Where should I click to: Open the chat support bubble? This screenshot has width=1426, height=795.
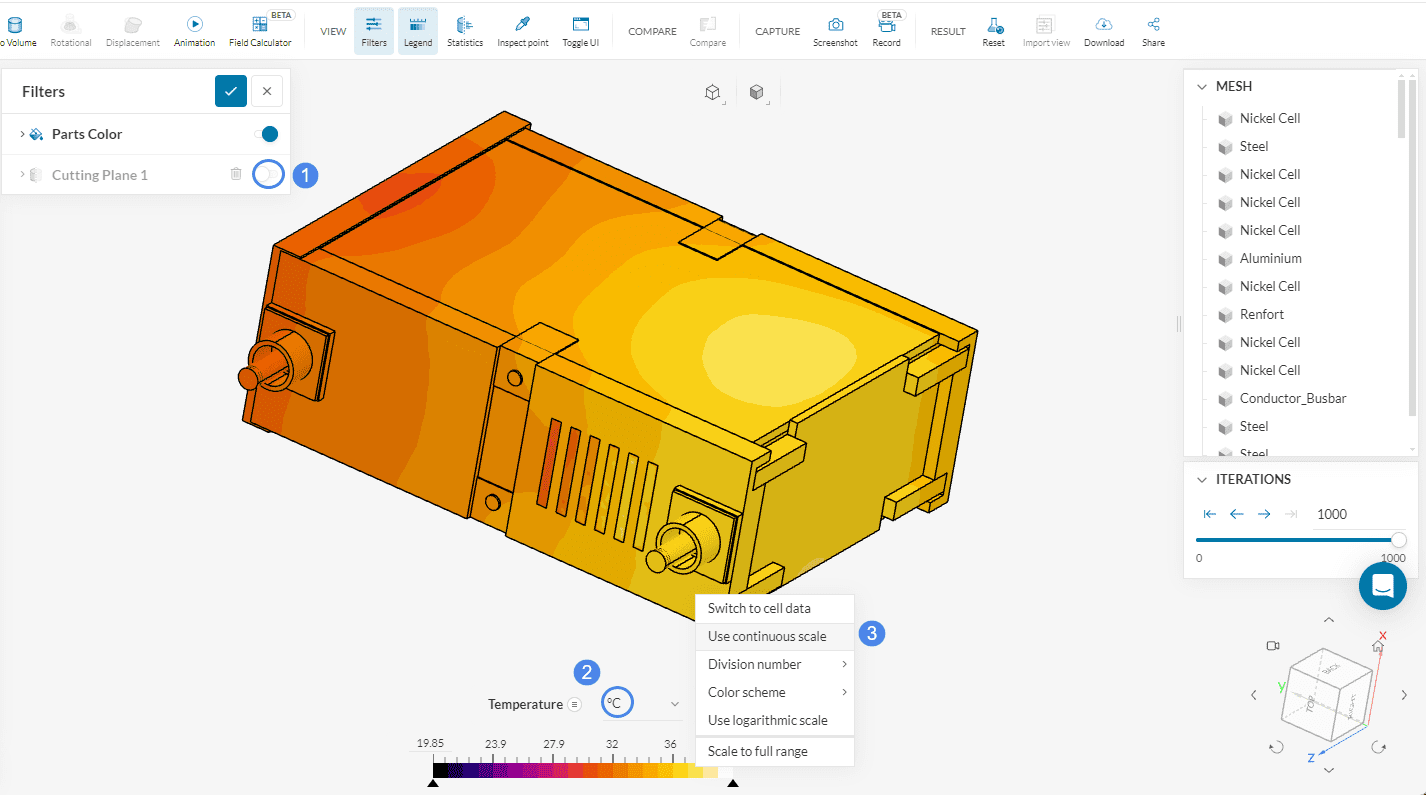click(1382, 586)
